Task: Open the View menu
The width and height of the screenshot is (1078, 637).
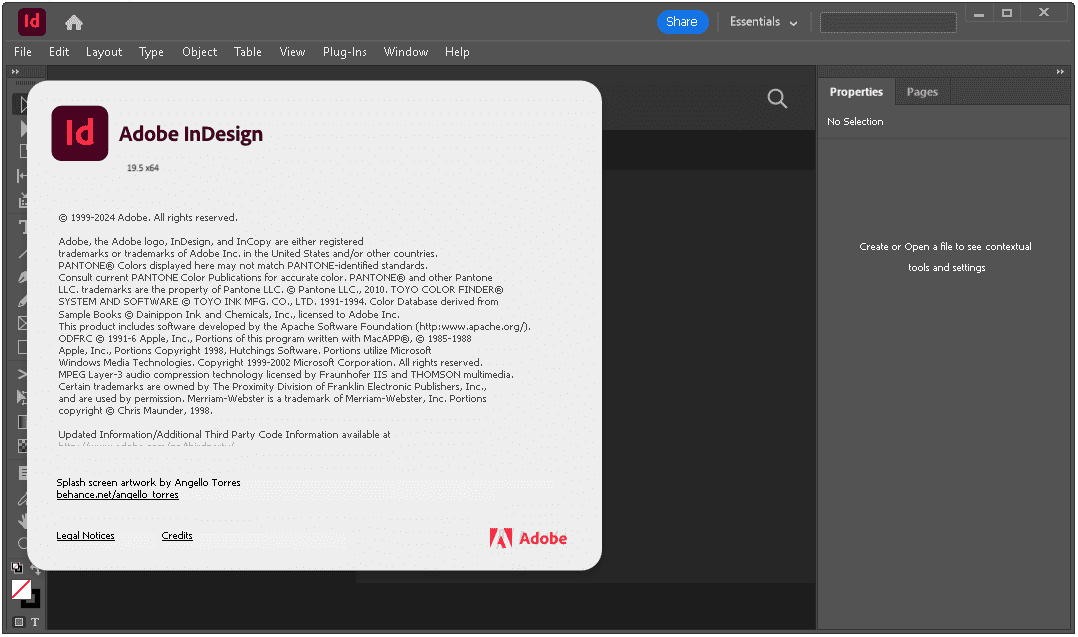Action: pos(292,52)
